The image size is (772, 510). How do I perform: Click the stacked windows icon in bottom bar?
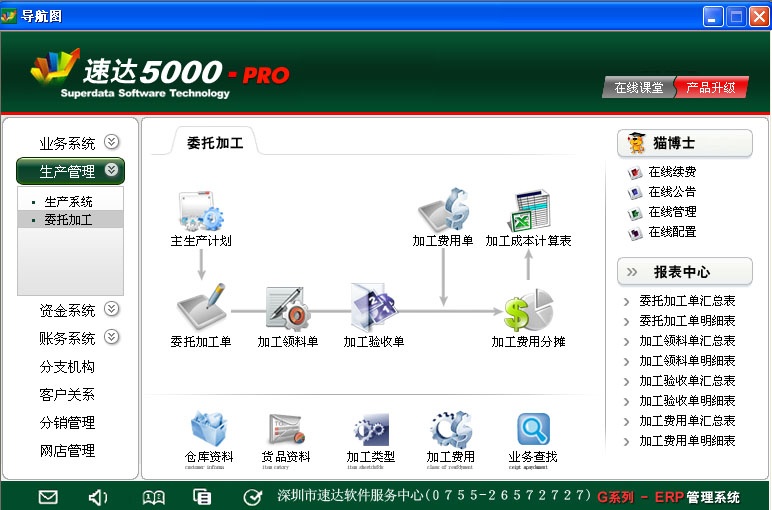pyautogui.click(x=202, y=497)
